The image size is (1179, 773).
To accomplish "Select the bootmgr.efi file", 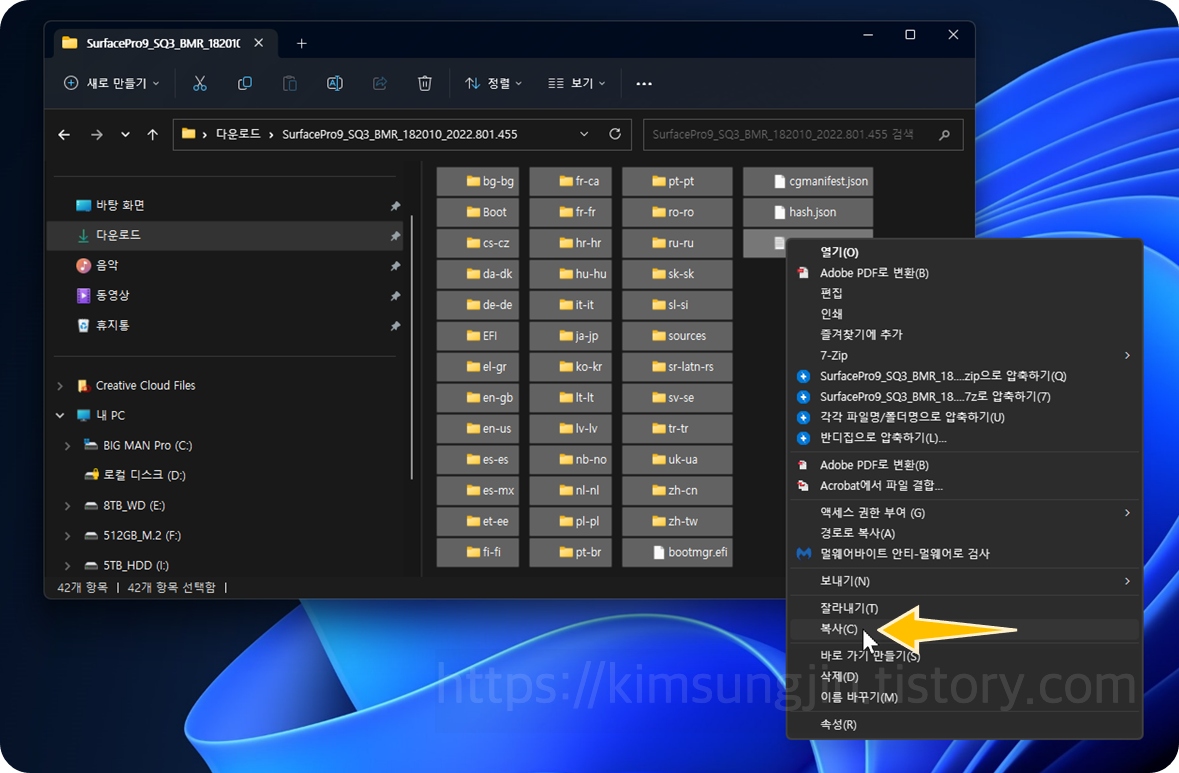I will coord(677,552).
